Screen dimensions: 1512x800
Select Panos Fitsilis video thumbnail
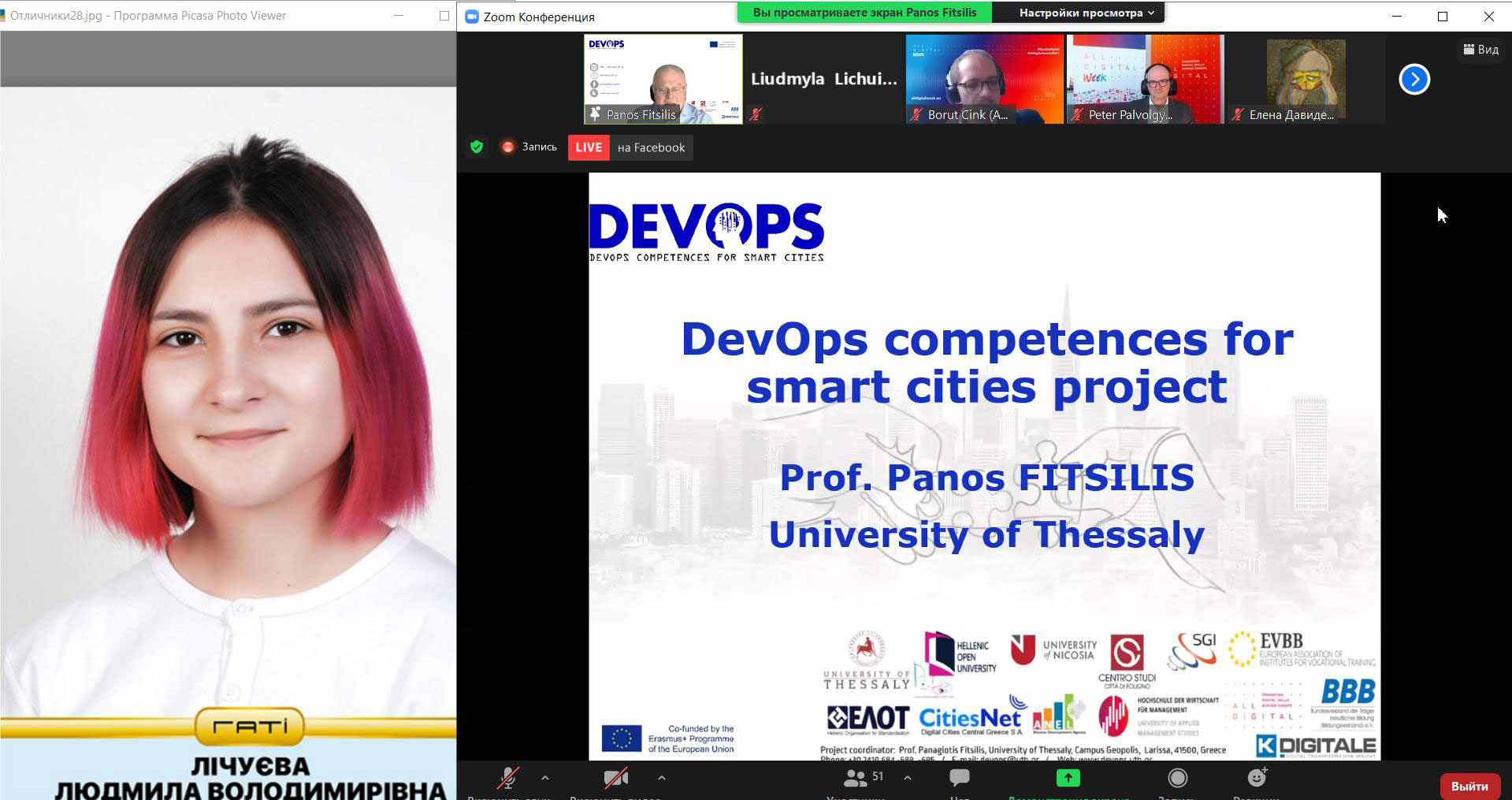[663, 79]
